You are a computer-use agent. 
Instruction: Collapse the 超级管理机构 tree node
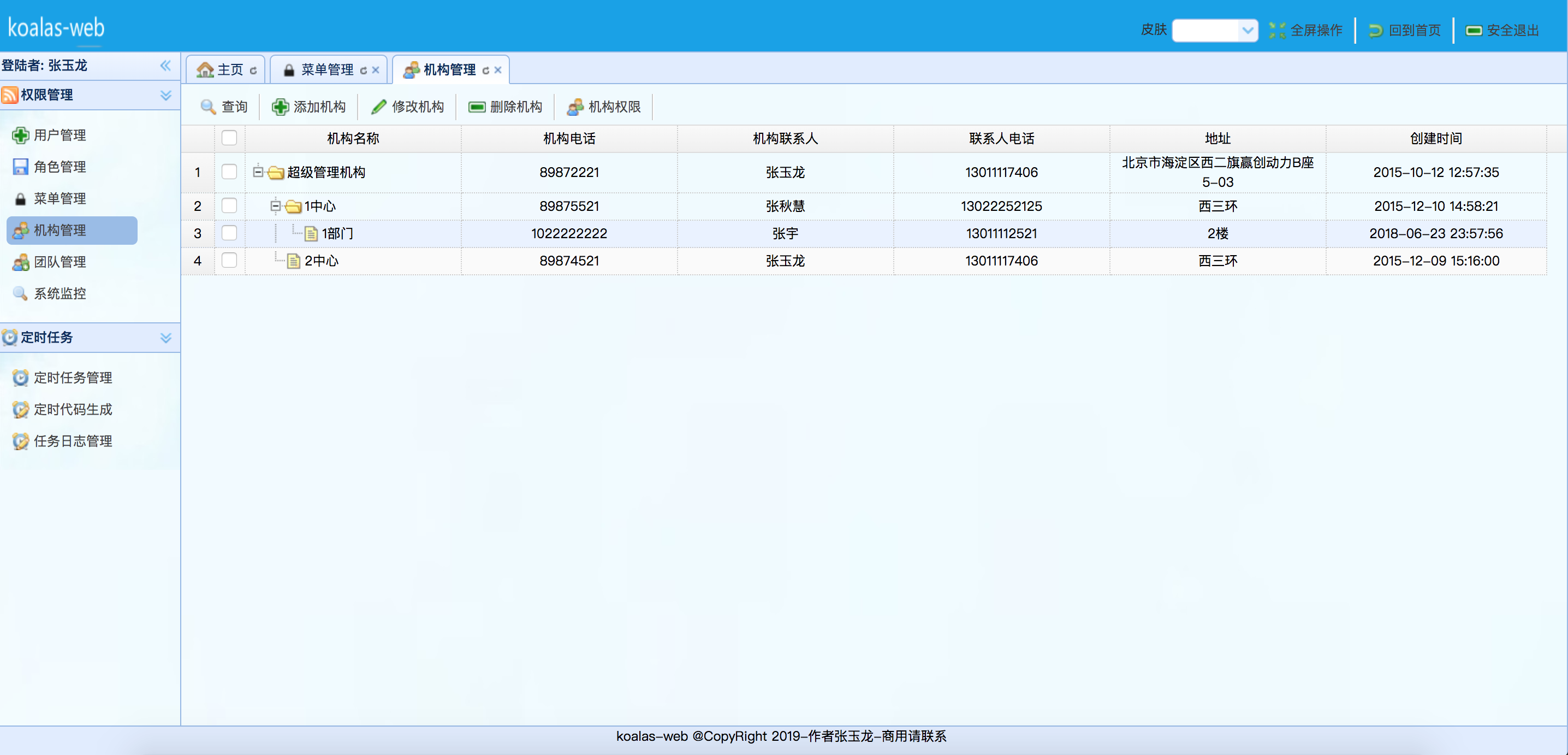(x=258, y=172)
